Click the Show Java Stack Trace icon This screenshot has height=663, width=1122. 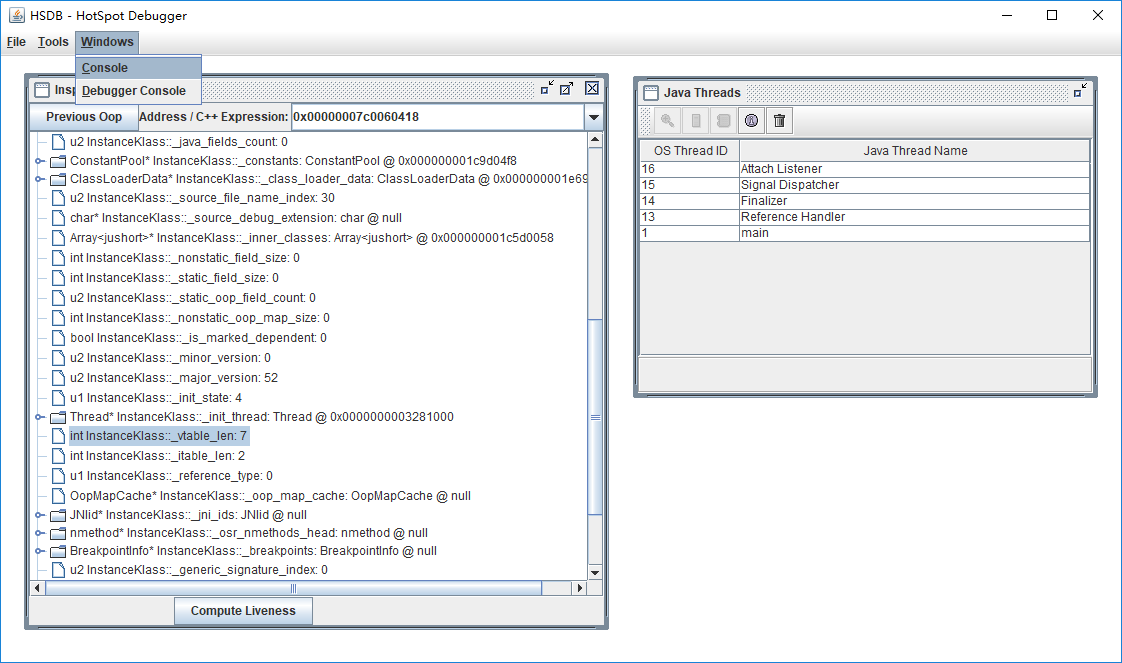pyautogui.click(x=723, y=121)
